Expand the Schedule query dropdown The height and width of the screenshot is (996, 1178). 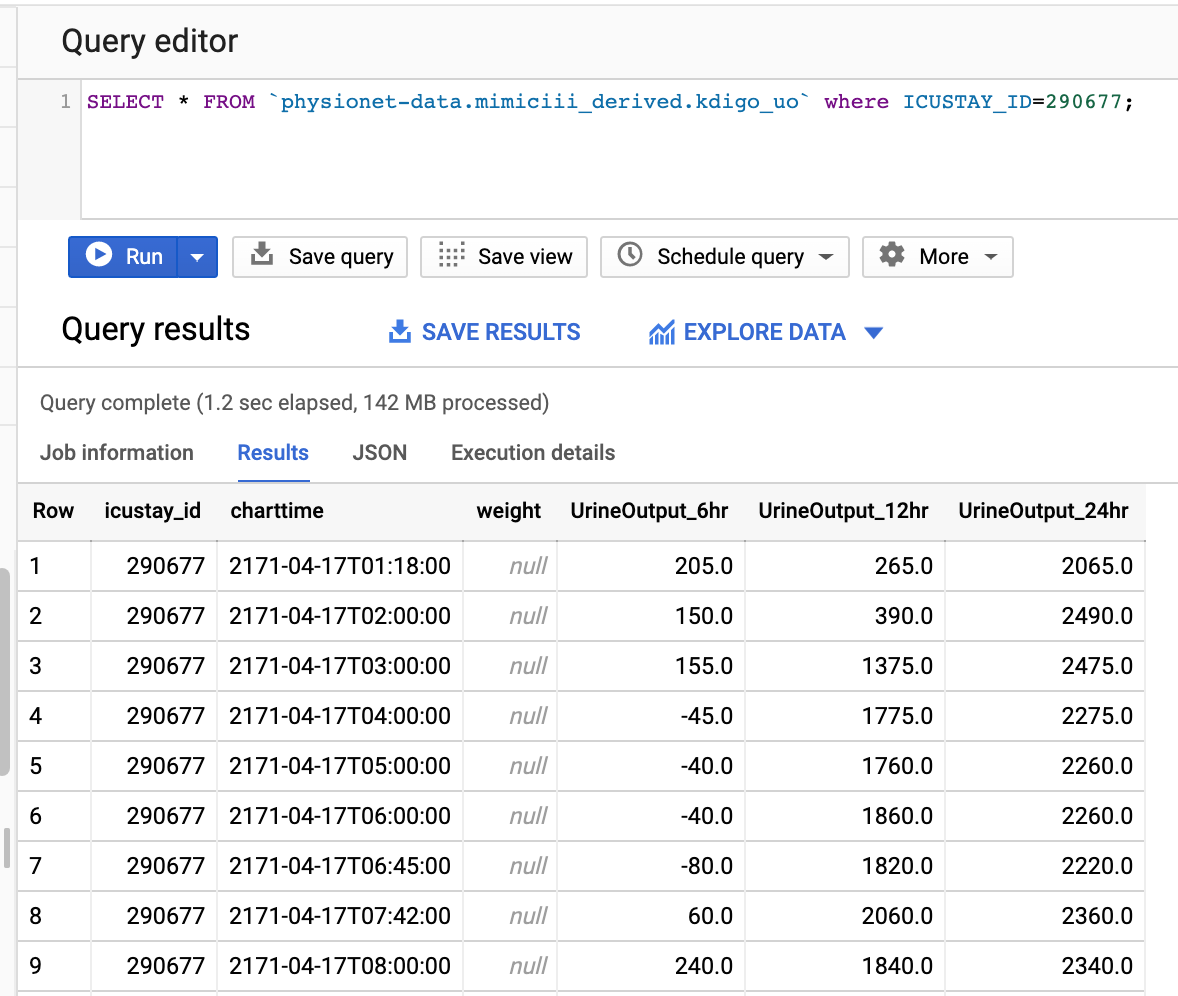pos(830,257)
